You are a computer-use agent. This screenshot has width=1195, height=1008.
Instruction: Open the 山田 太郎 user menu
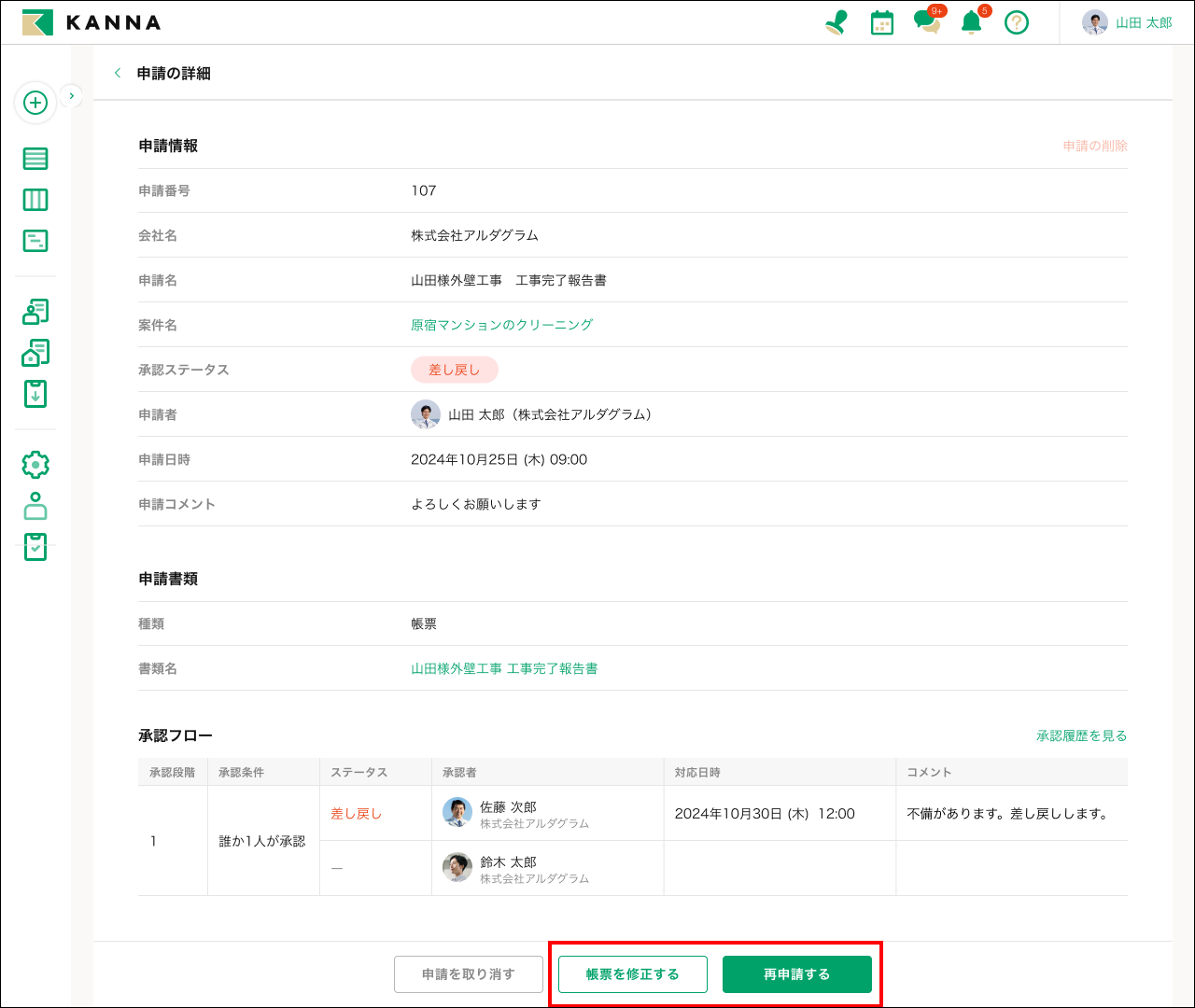coord(1127,22)
